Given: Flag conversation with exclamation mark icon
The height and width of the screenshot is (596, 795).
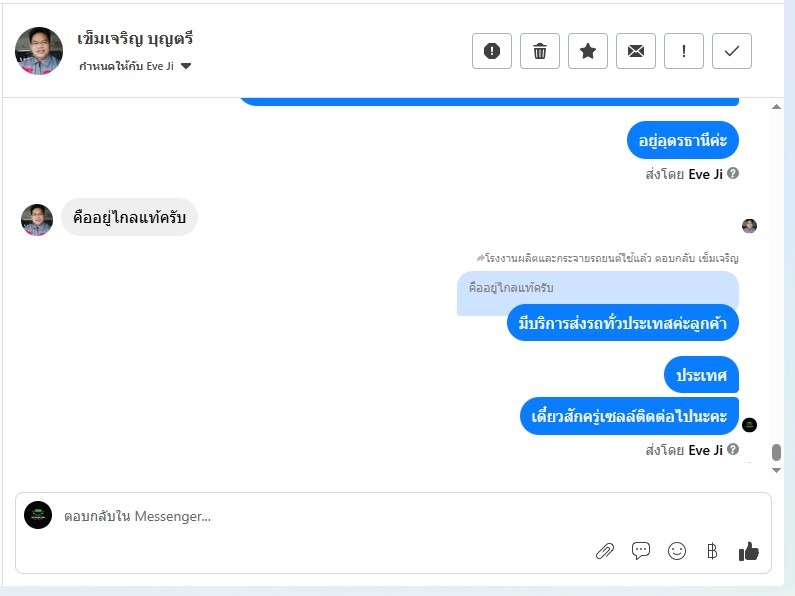Looking at the screenshot, I should 683,51.
